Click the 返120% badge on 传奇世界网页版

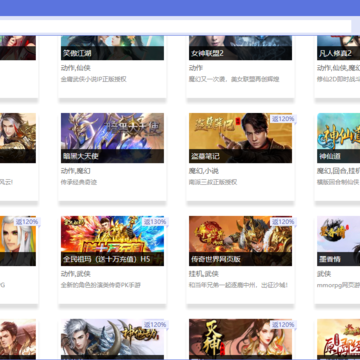(283, 222)
